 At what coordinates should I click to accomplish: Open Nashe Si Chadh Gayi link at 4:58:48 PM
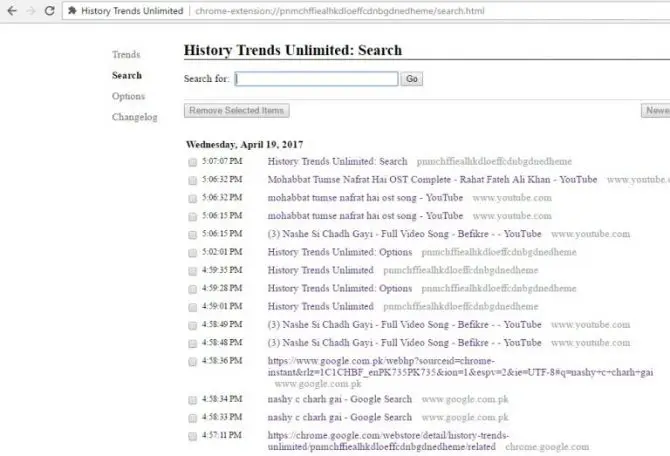click(x=405, y=343)
